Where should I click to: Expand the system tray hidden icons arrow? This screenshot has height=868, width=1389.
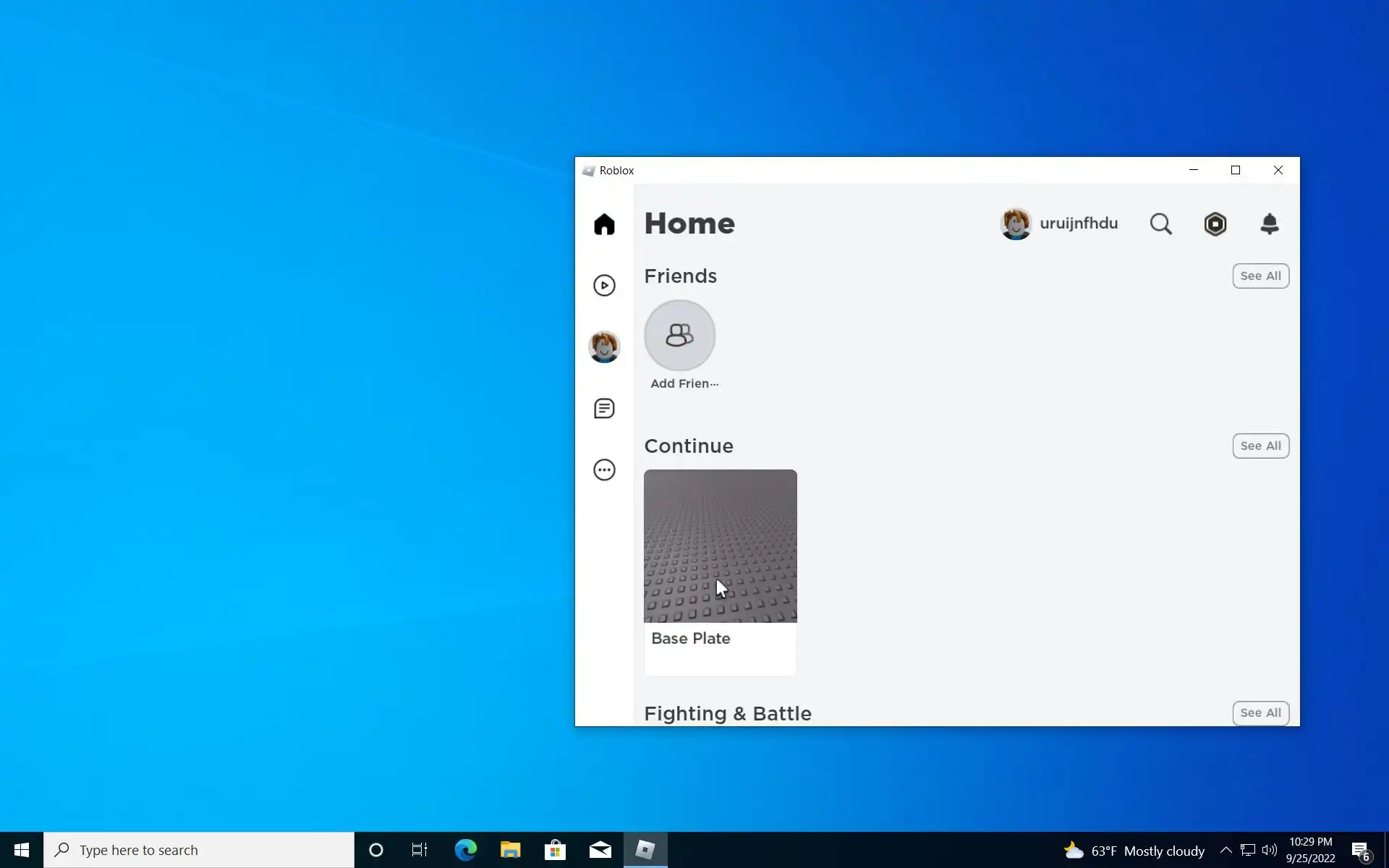click(x=1226, y=850)
